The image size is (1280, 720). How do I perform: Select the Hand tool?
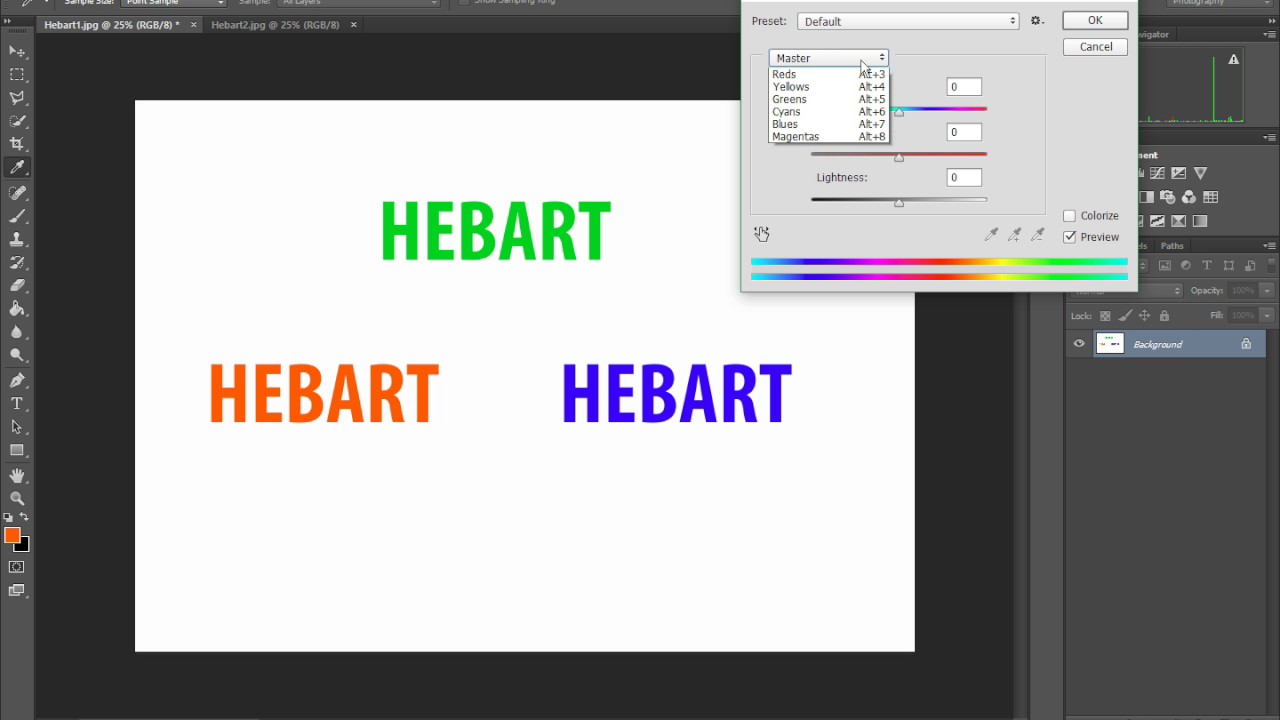pos(17,475)
